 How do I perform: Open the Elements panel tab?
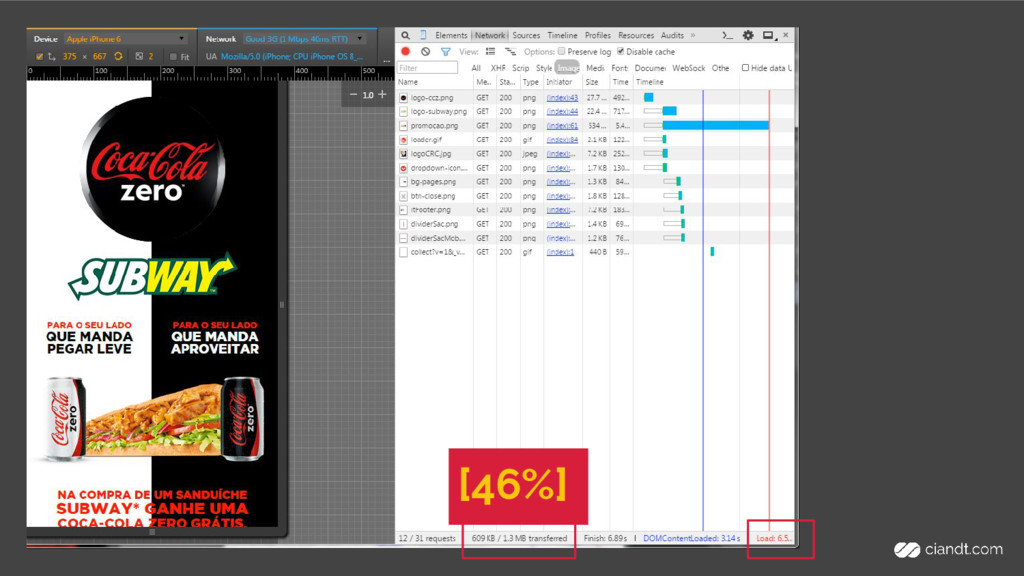[451, 35]
